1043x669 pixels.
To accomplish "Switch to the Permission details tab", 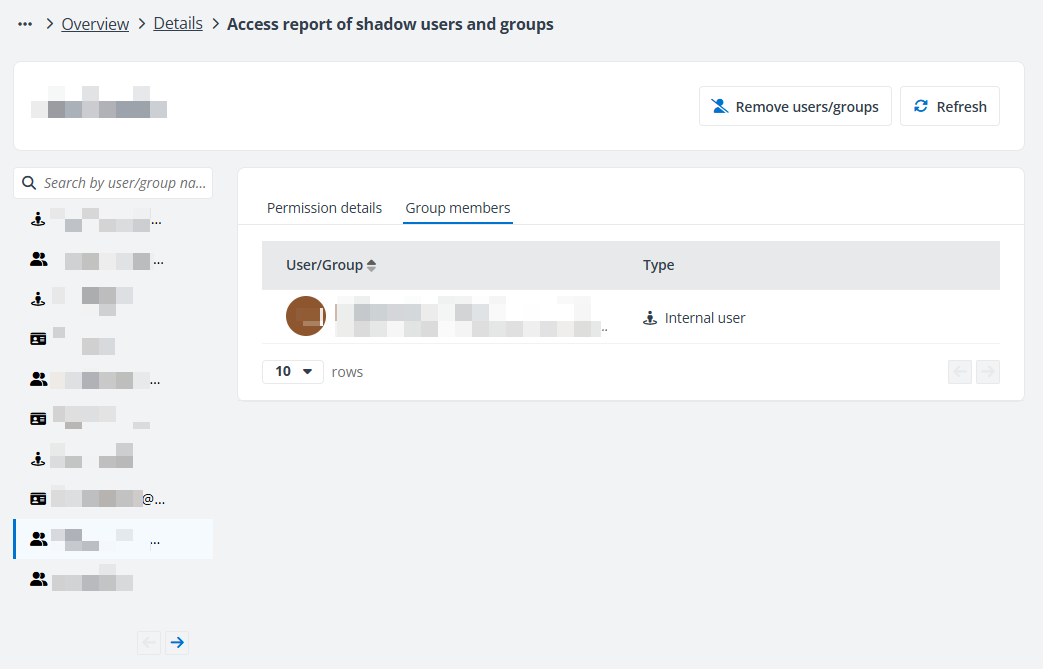I will [324, 207].
